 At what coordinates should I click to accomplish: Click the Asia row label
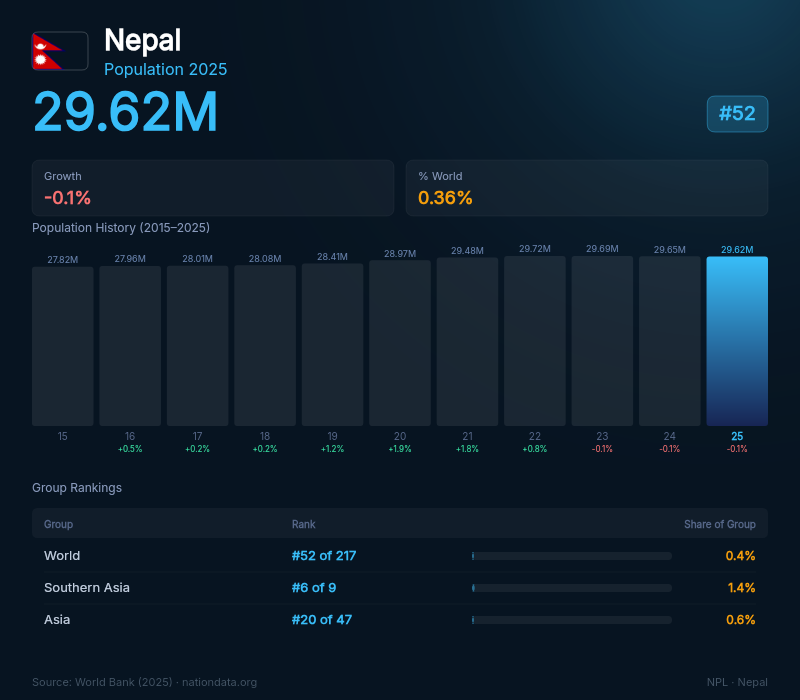click(x=57, y=619)
